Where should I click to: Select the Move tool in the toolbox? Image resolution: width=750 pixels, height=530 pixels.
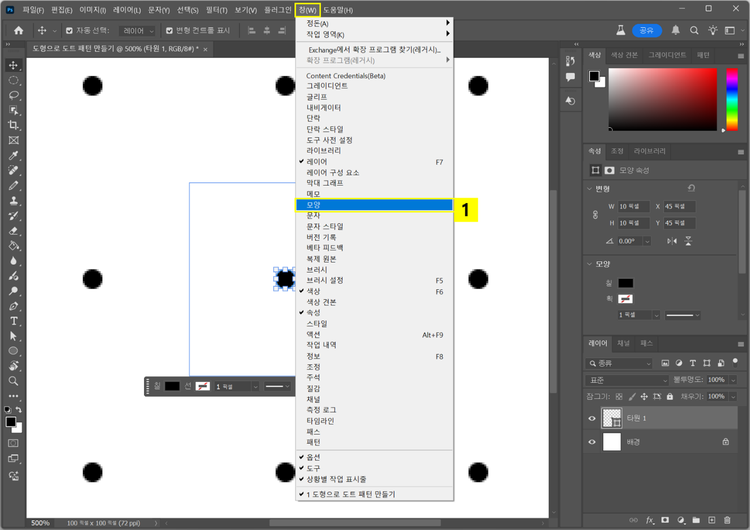tap(13, 65)
